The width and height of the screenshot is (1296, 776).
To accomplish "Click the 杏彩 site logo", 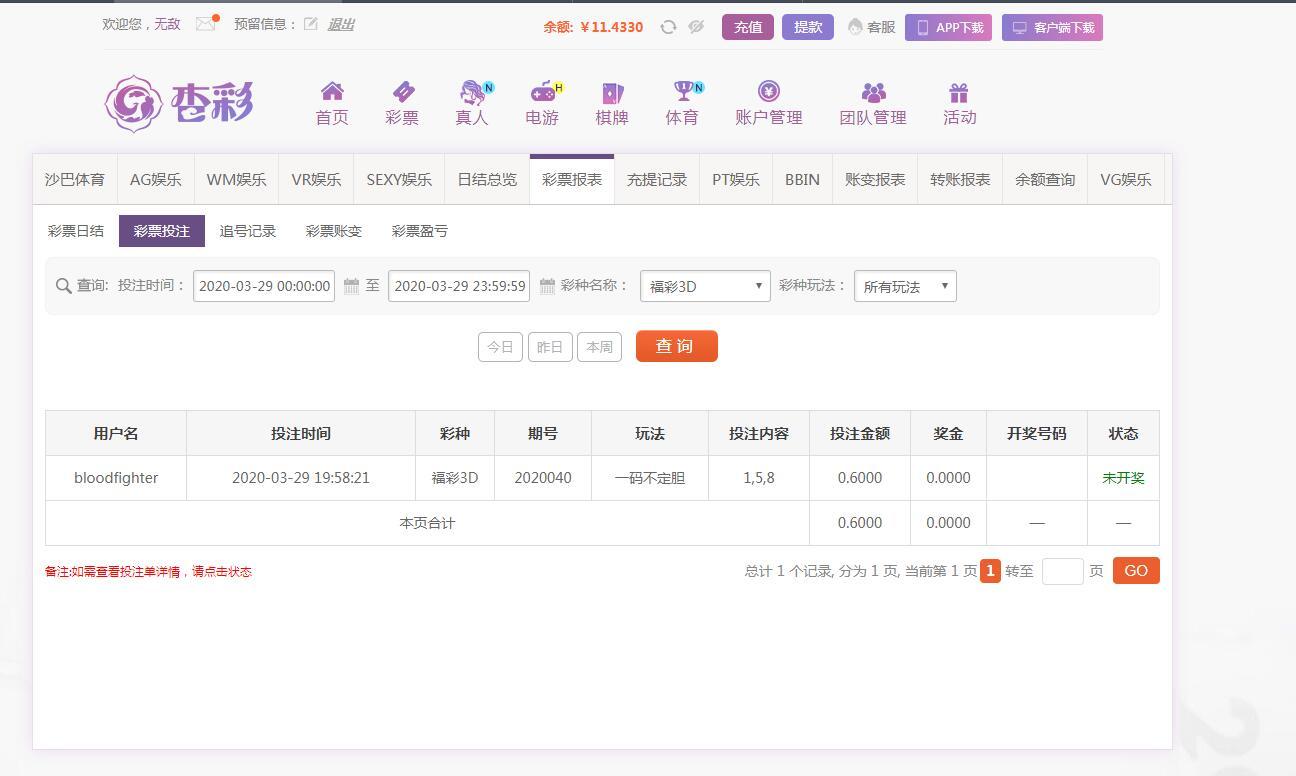I will (x=180, y=103).
